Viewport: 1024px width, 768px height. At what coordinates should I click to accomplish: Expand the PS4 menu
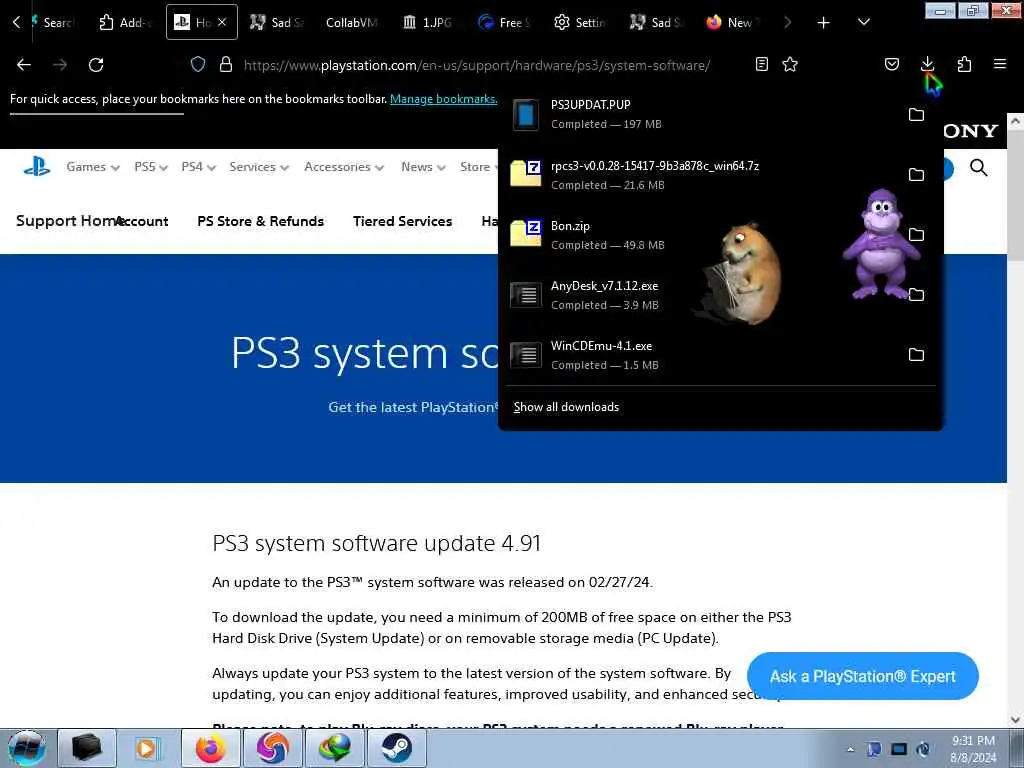click(199, 167)
